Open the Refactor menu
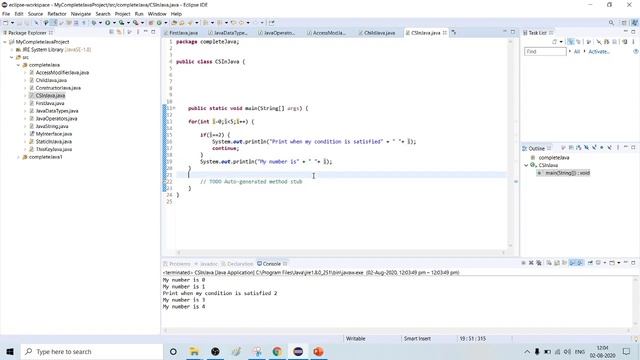This screenshot has height=360, width=640. click(57, 14)
